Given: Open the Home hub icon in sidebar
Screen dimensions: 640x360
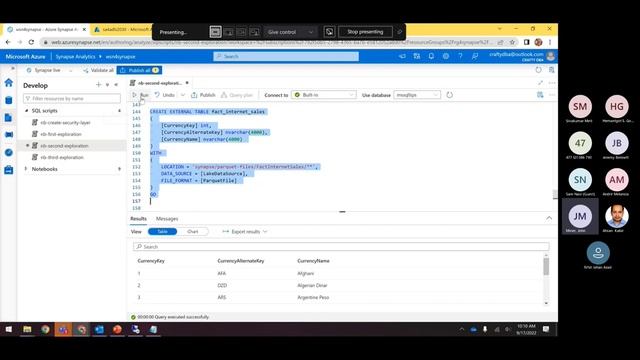Looking at the screenshot, I should tap(9, 83).
